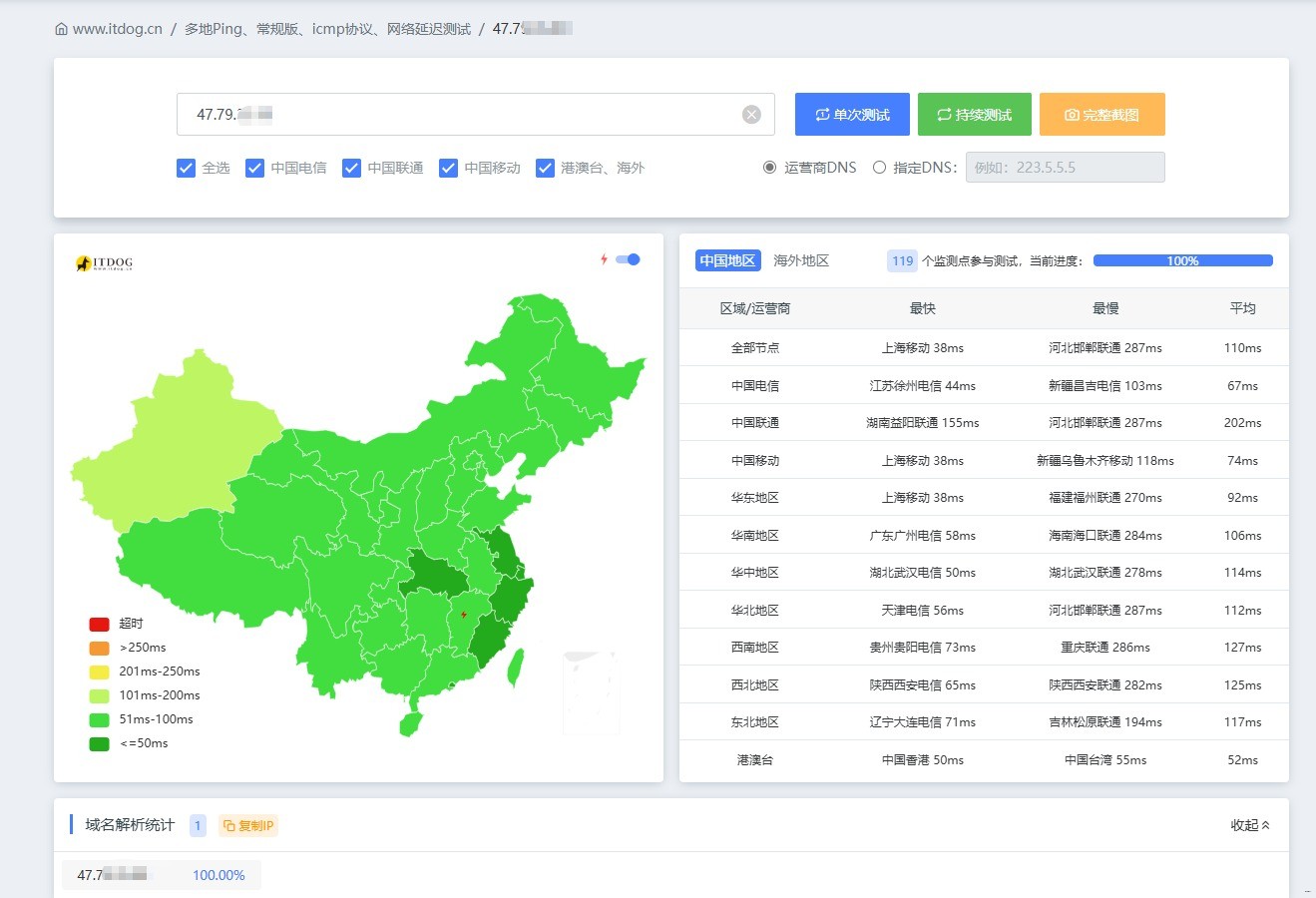Screen dimensions: 1316x898
Task: Select the 中国地区 tab
Action: click(x=727, y=260)
